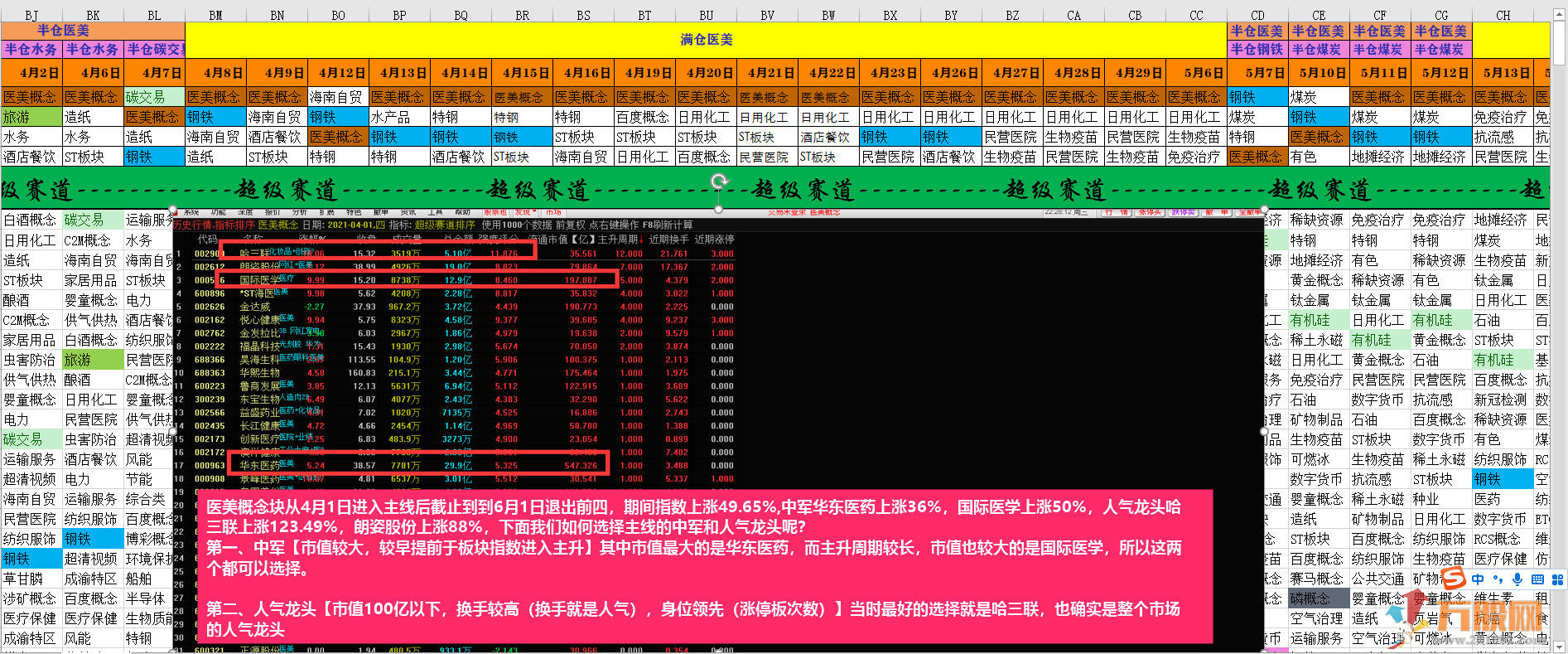This screenshot has height=654, width=1568.
Task: Click the RCS概念 cell
Action: 1503,539
